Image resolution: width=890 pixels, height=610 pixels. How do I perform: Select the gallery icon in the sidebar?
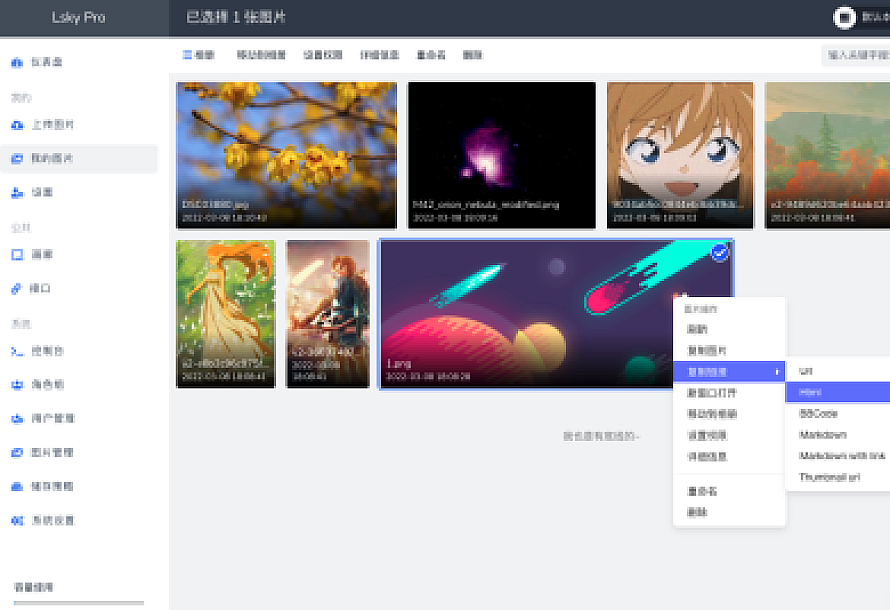(x=17, y=255)
